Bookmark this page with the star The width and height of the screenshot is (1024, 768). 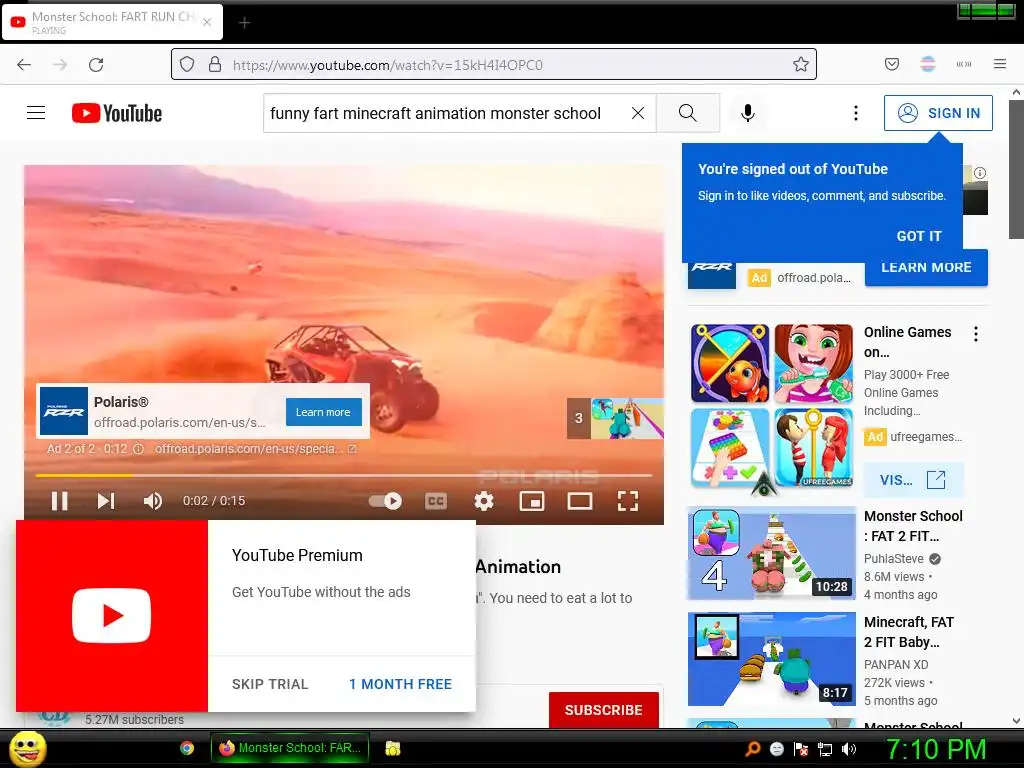801,65
